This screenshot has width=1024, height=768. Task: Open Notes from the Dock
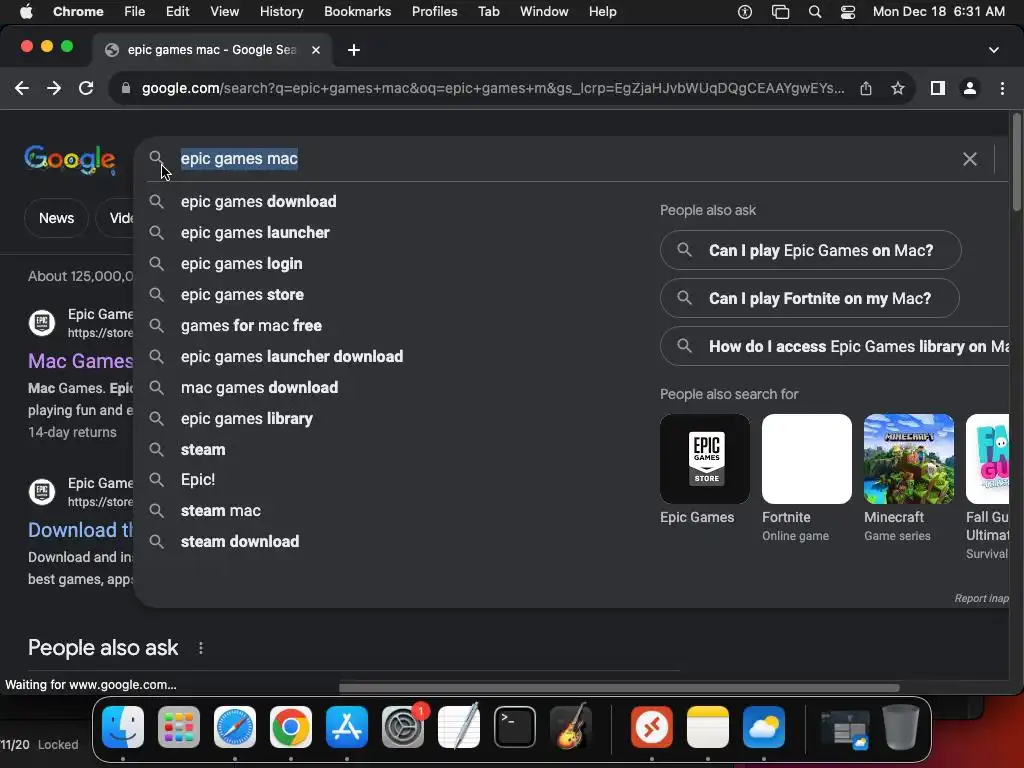(708, 727)
